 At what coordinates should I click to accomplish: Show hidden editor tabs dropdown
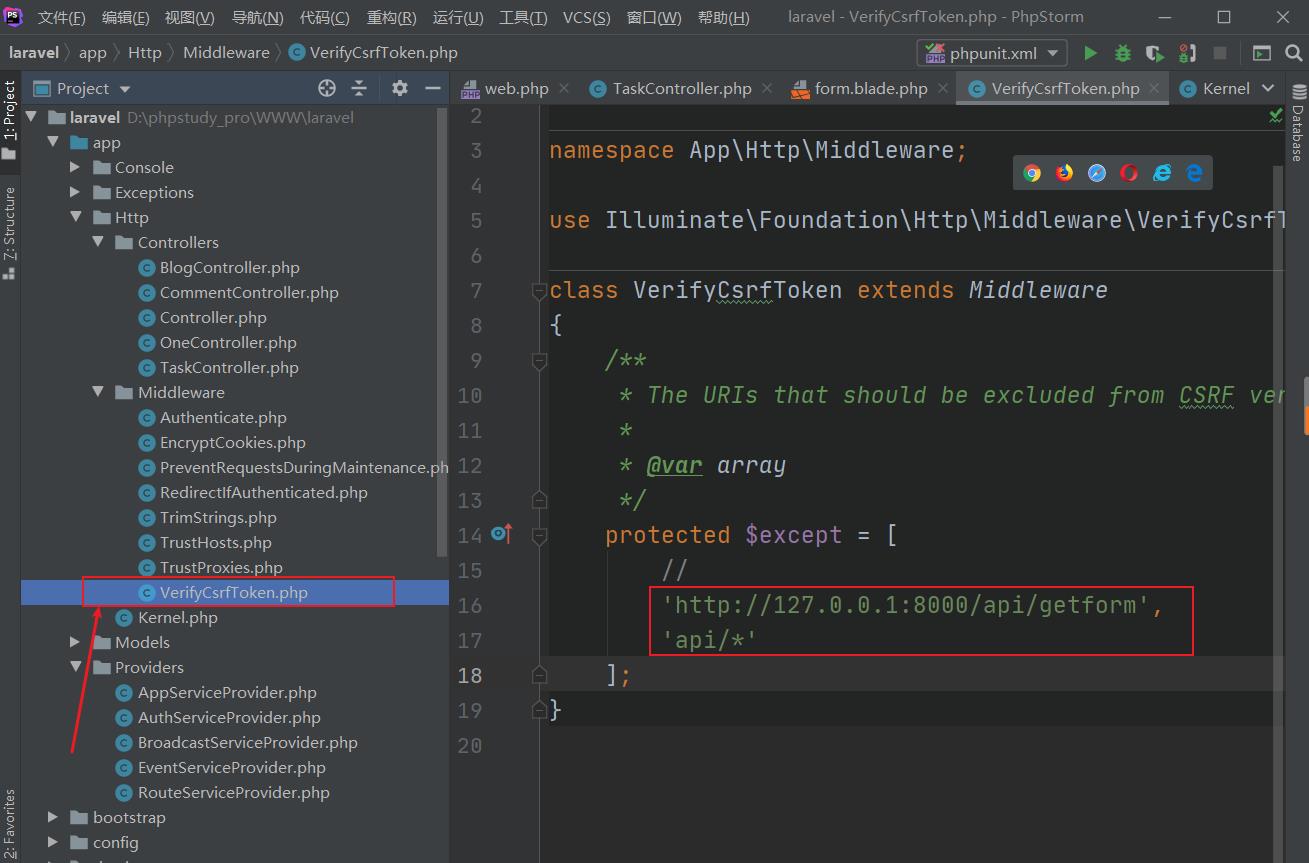1268,88
